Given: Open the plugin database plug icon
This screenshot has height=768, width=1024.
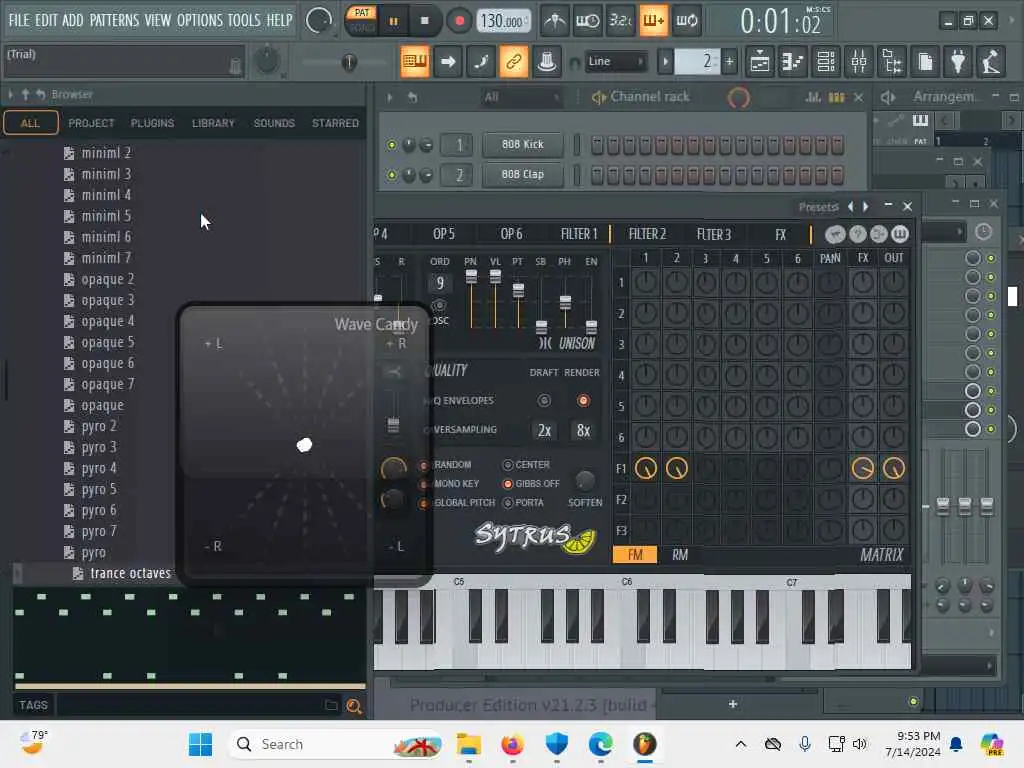Looking at the screenshot, I should coord(958,62).
